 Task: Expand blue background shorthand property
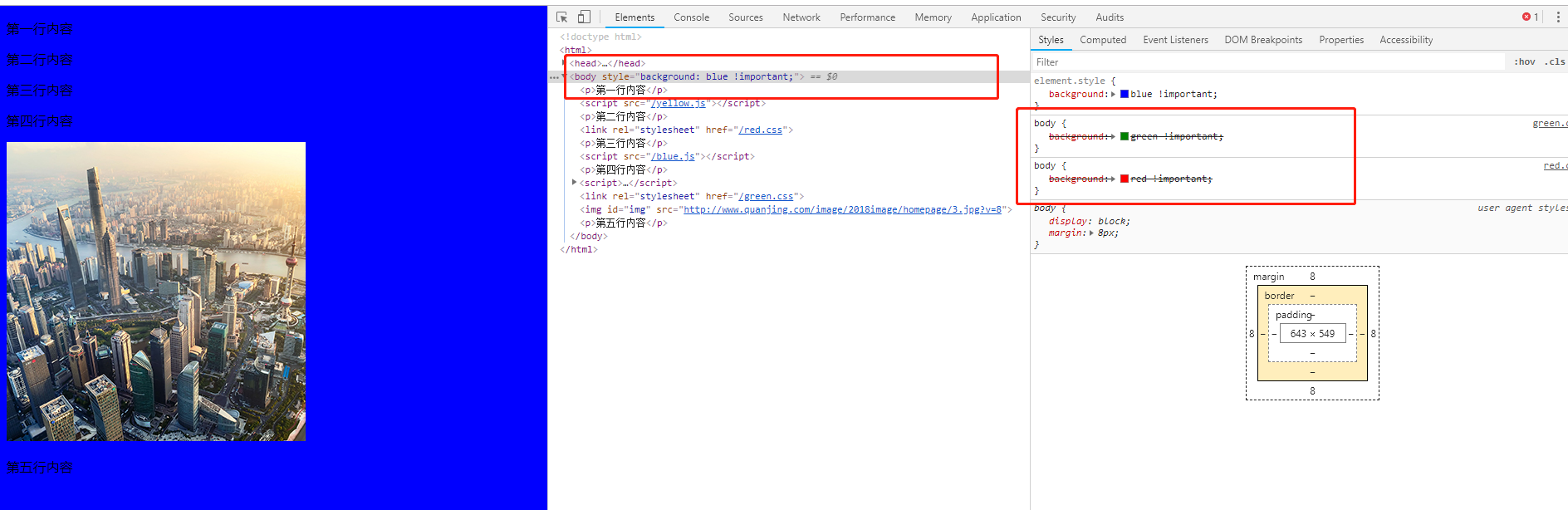coord(1114,95)
